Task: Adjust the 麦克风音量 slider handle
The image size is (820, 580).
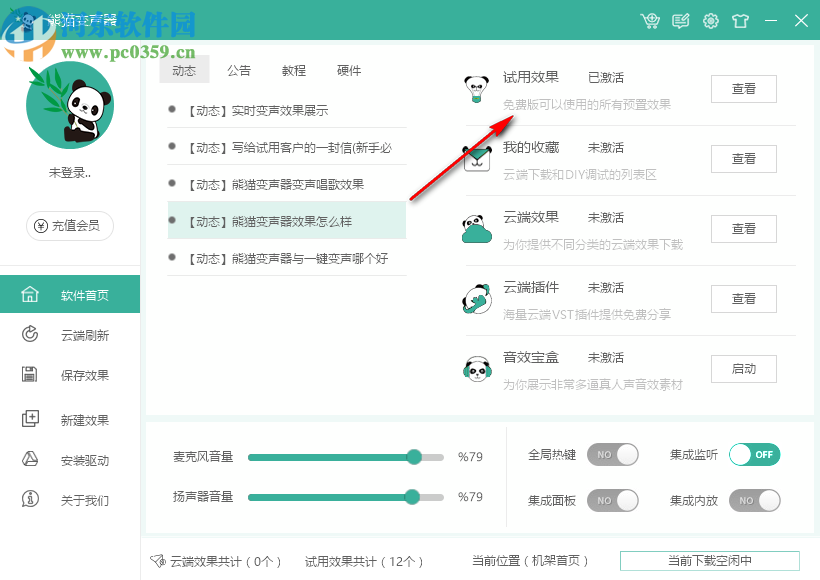Action: (x=414, y=457)
